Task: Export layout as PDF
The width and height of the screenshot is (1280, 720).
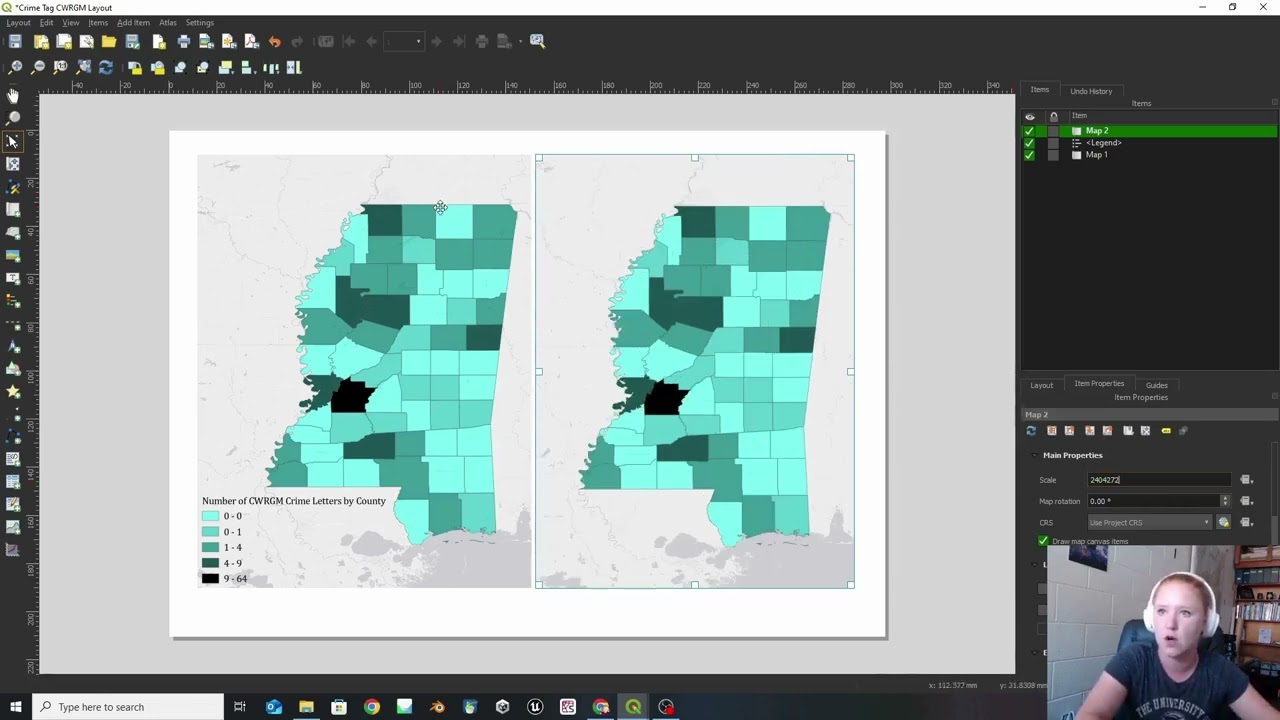Action: tap(251, 41)
